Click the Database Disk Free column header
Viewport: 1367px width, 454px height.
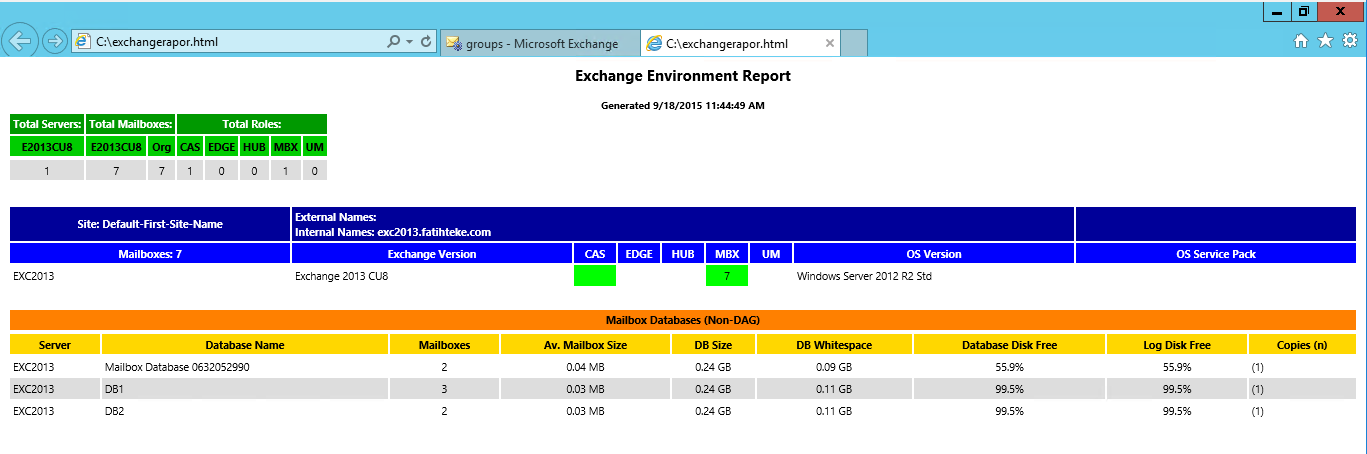(1009, 345)
